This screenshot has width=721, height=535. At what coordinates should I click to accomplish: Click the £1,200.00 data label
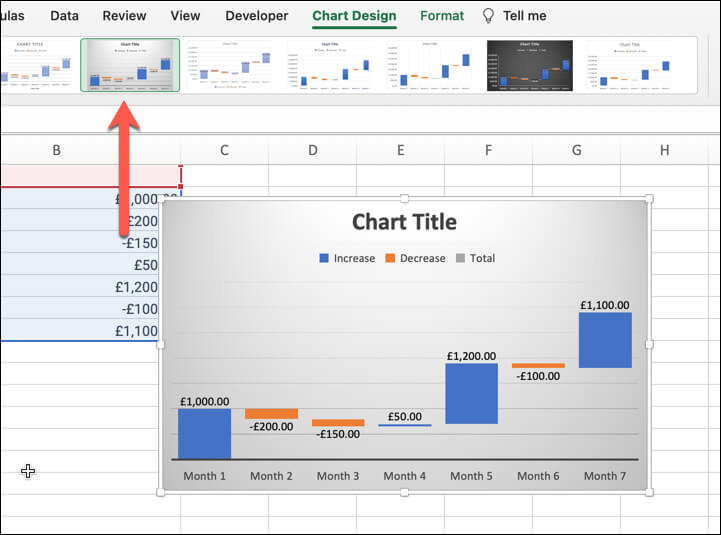471,356
